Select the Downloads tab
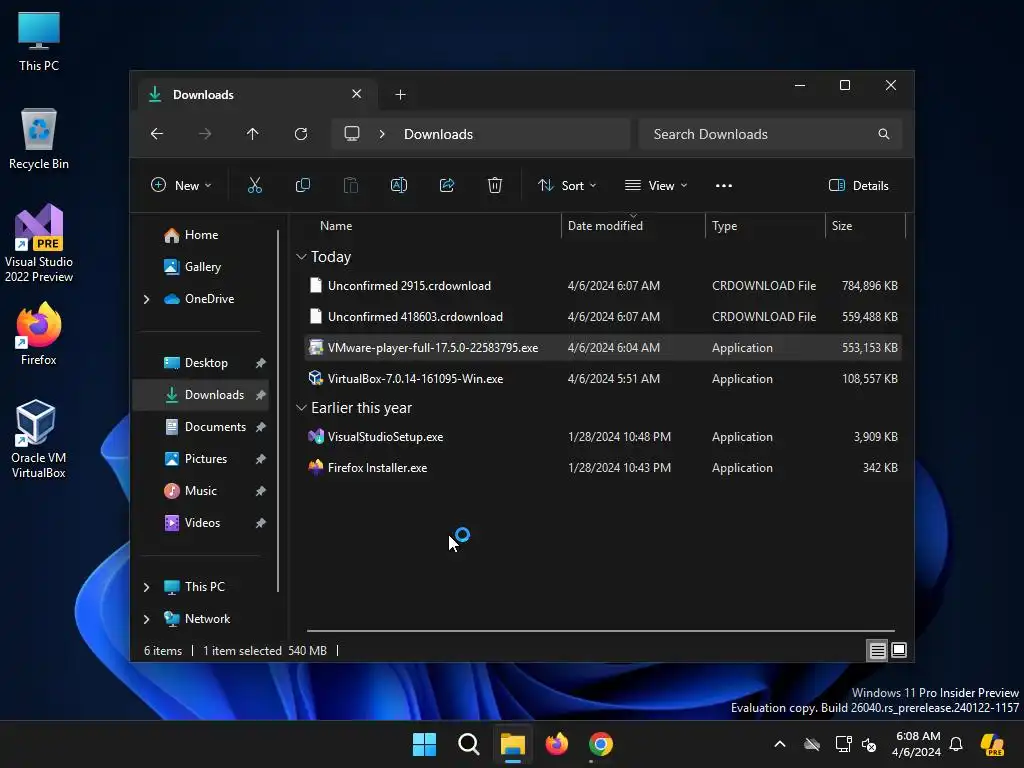Viewport: 1024px width, 768px height. (255, 95)
